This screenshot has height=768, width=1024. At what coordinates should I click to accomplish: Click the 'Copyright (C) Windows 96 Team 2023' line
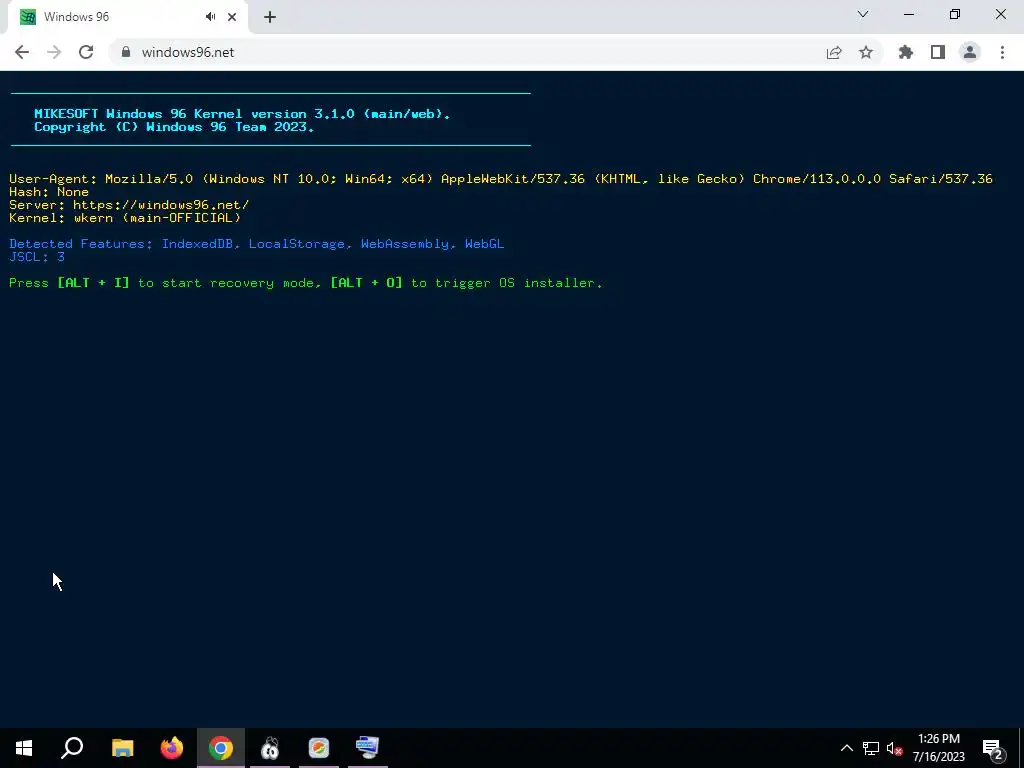pyautogui.click(x=174, y=127)
